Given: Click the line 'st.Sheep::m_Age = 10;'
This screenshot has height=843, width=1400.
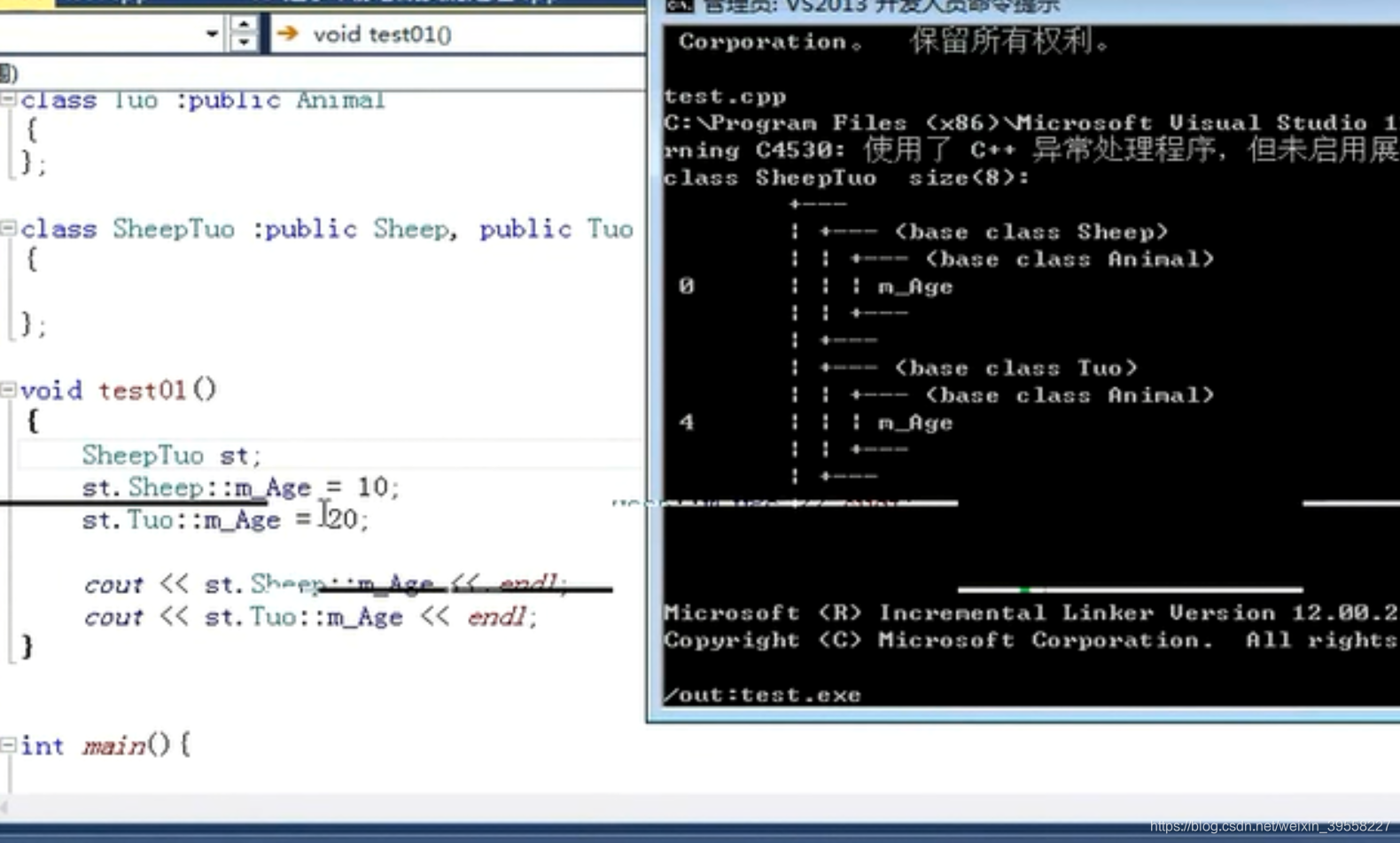Looking at the screenshot, I should (x=240, y=488).
